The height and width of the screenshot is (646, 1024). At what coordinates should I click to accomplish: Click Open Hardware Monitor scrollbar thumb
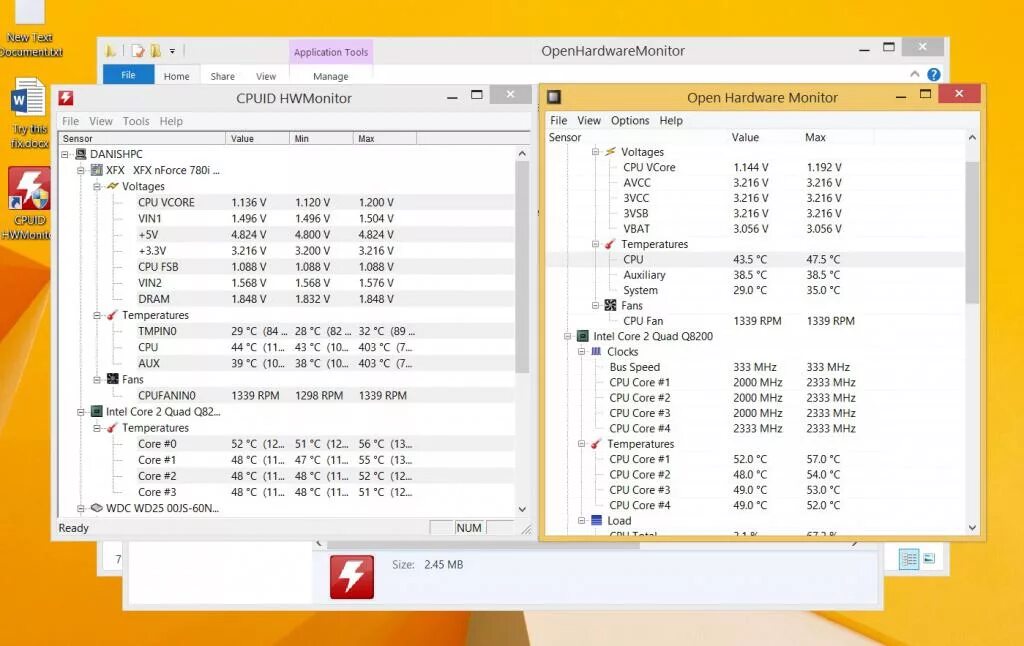click(972, 232)
